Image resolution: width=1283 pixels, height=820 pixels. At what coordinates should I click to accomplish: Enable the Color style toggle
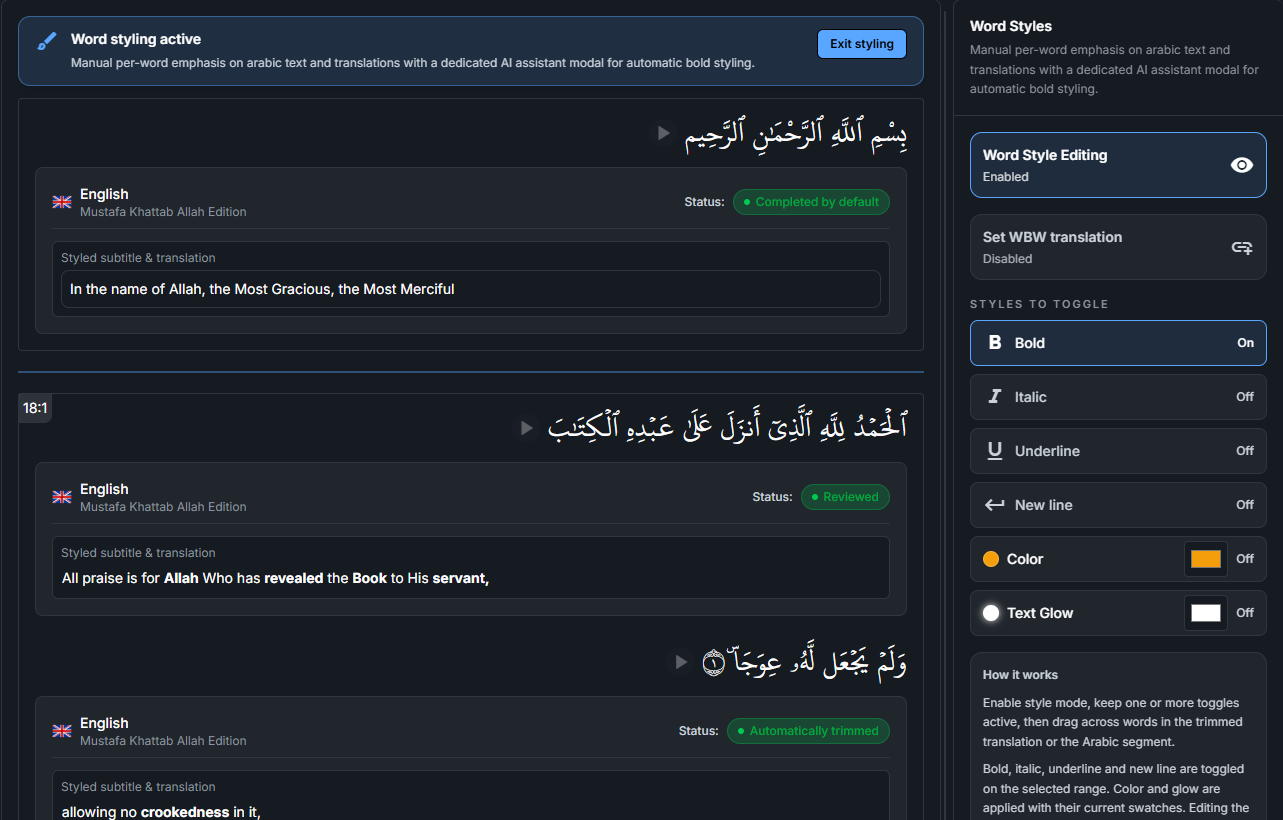coord(1118,559)
